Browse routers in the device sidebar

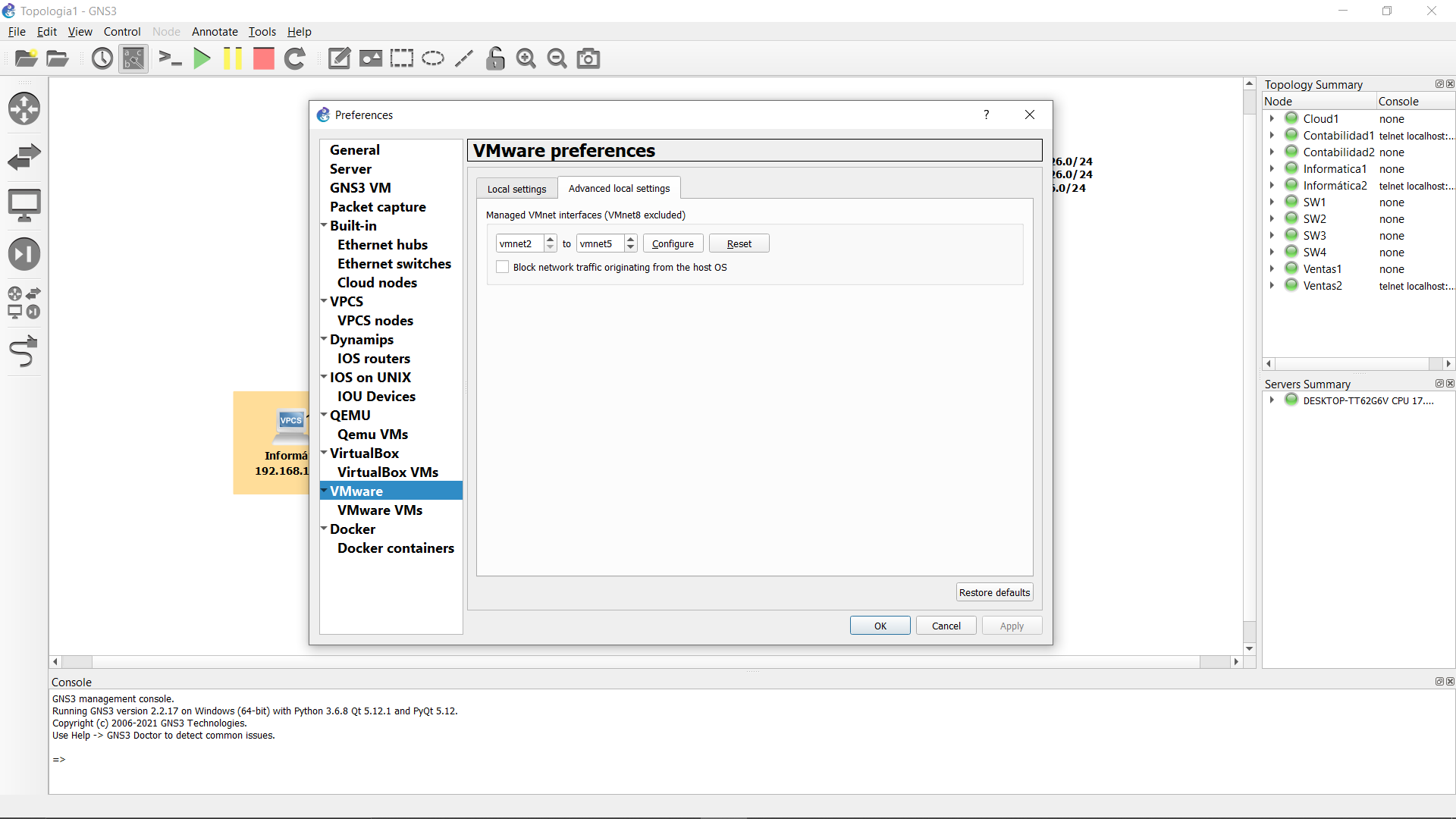tap(24, 108)
